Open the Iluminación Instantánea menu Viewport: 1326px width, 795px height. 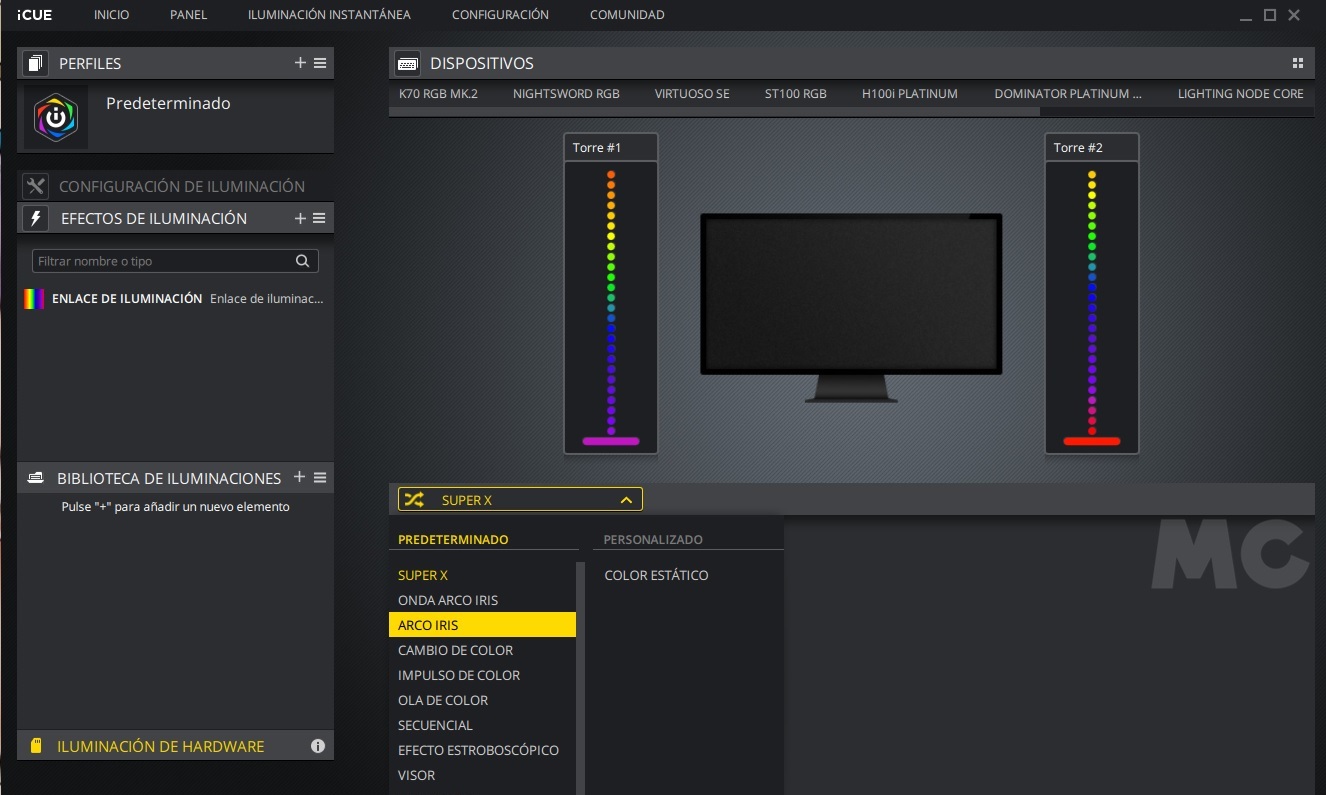329,15
